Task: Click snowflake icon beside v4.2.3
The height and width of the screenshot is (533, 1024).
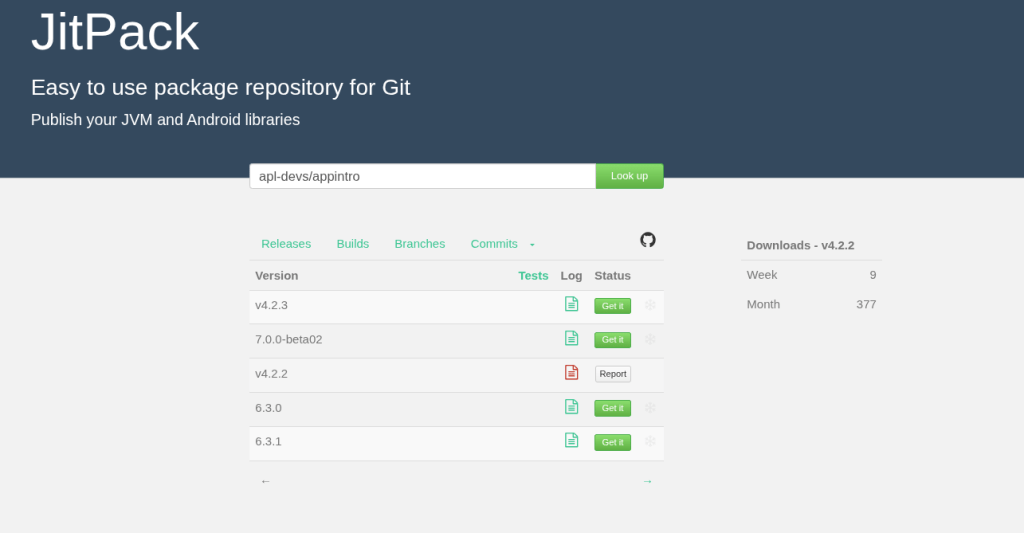Action: coord(650,305)
